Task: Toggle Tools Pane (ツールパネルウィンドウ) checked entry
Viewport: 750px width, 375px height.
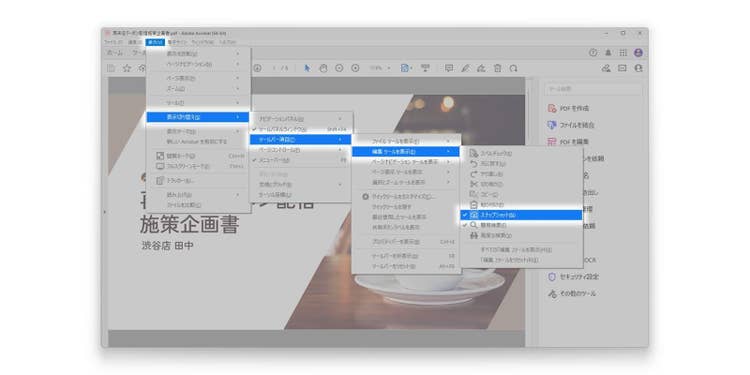Action: [301, 129]
